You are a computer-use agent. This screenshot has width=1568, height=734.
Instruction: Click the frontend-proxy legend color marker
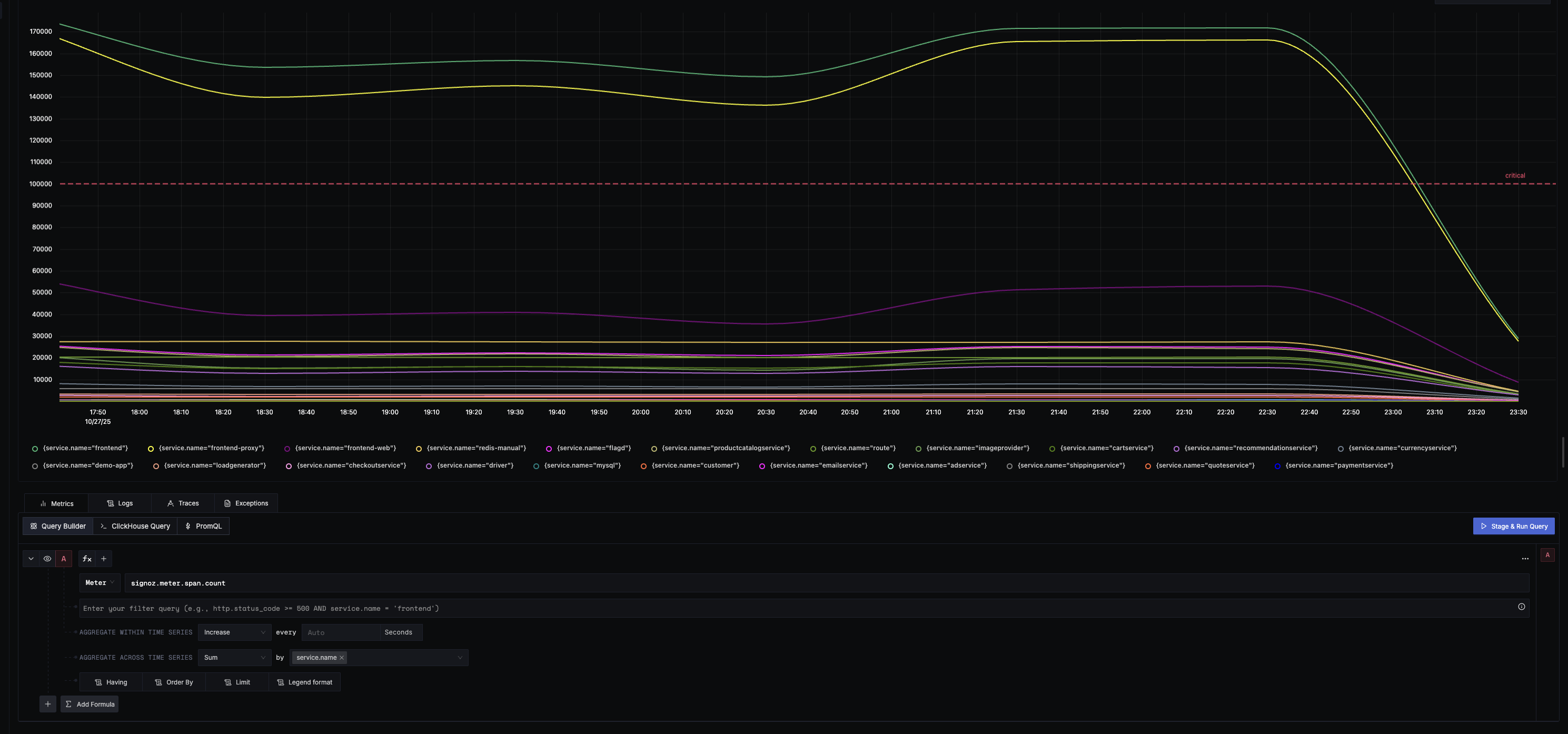[x=151, y=449]
